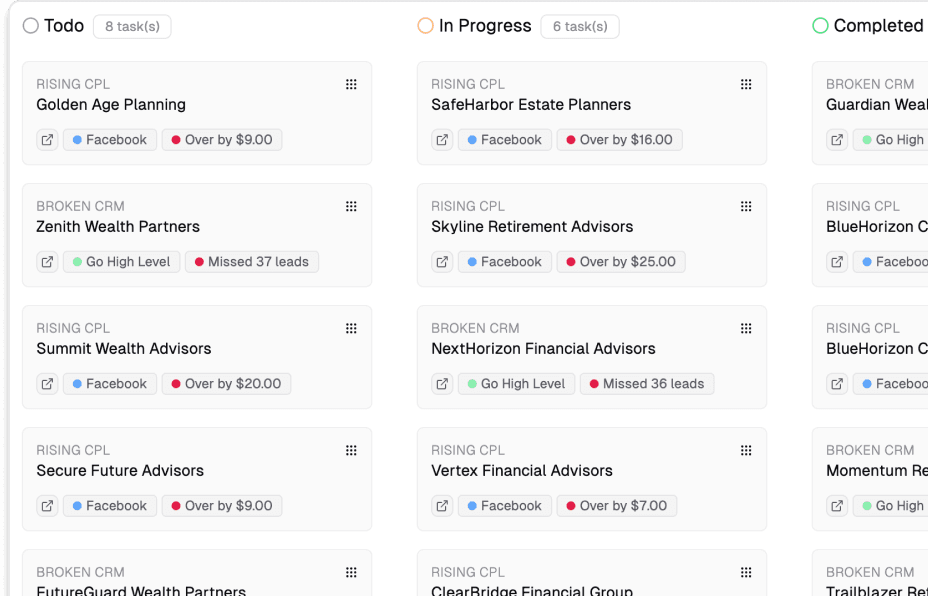928x596 pixels.
Task: Click the Completed green status circle
Action: pyautogui.click(x=821, y=26)
